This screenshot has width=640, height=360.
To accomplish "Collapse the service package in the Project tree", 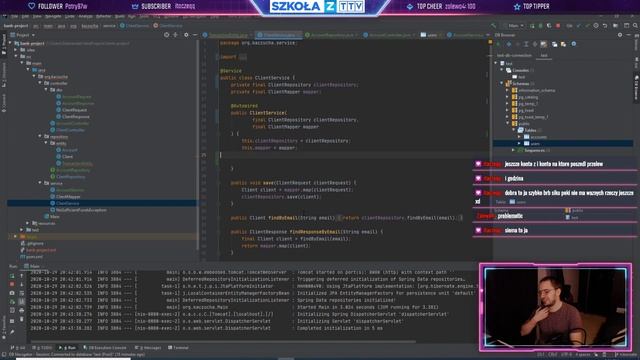I will coord(40,183).
